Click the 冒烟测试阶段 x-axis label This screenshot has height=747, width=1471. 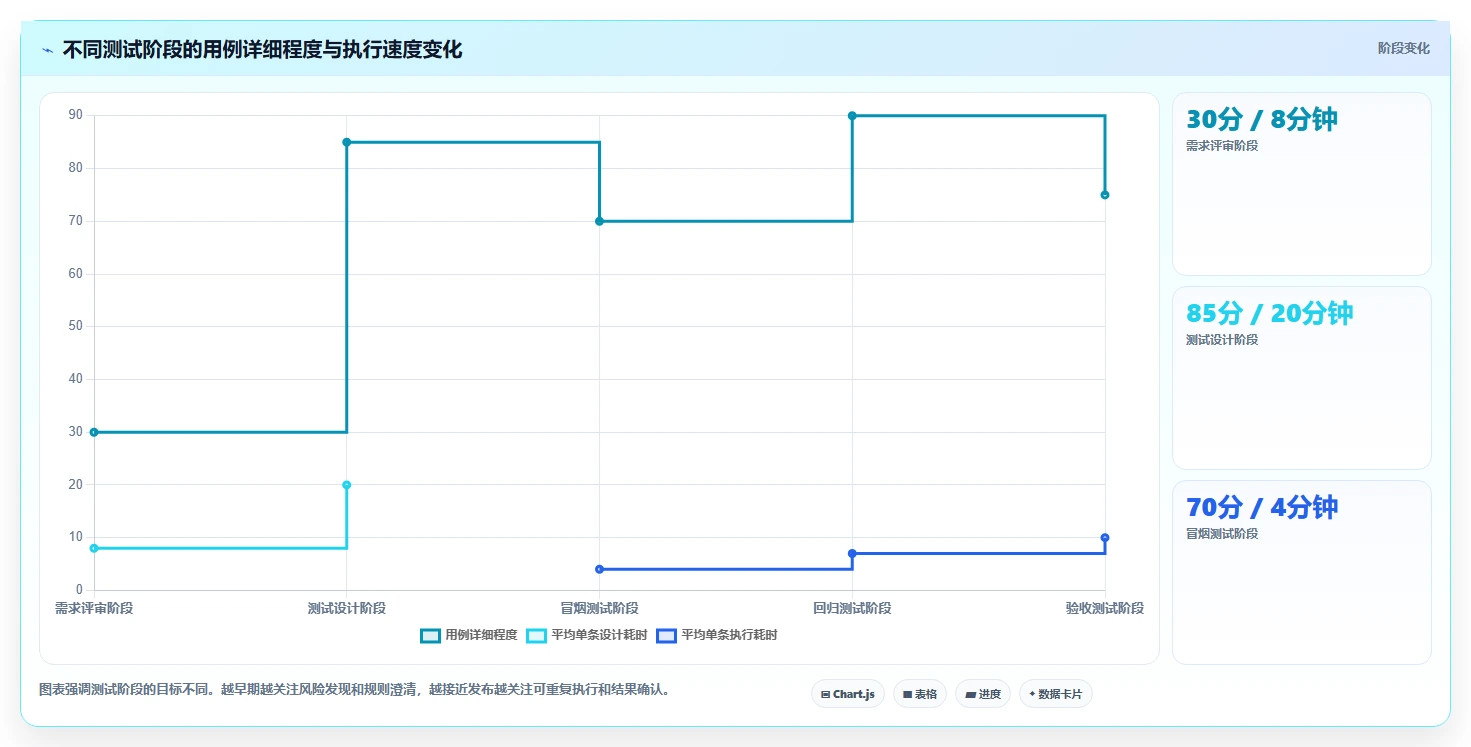point(599,608)
